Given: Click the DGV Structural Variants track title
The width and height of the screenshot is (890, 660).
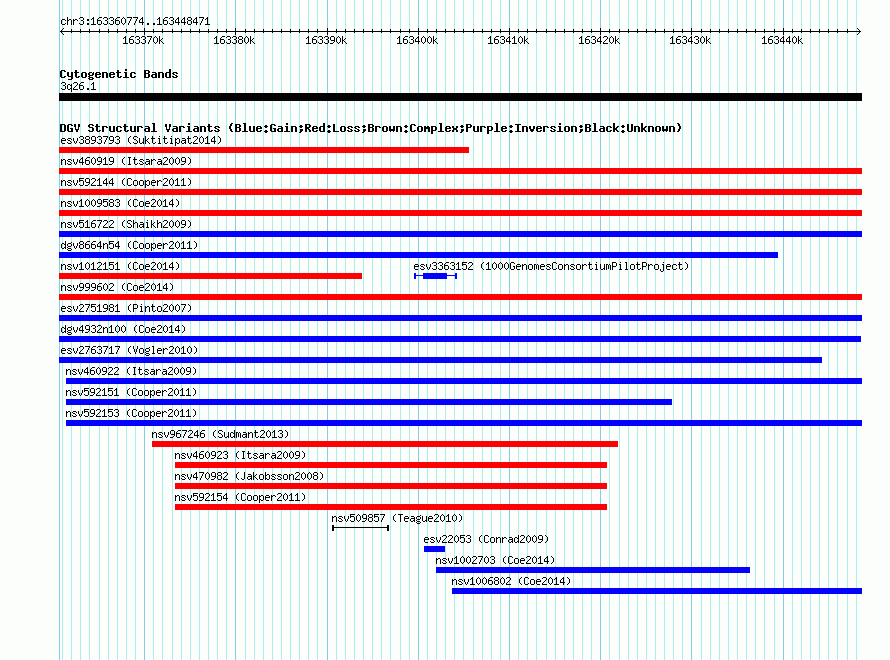Looking at the screenshot, I should pos(371,128).
